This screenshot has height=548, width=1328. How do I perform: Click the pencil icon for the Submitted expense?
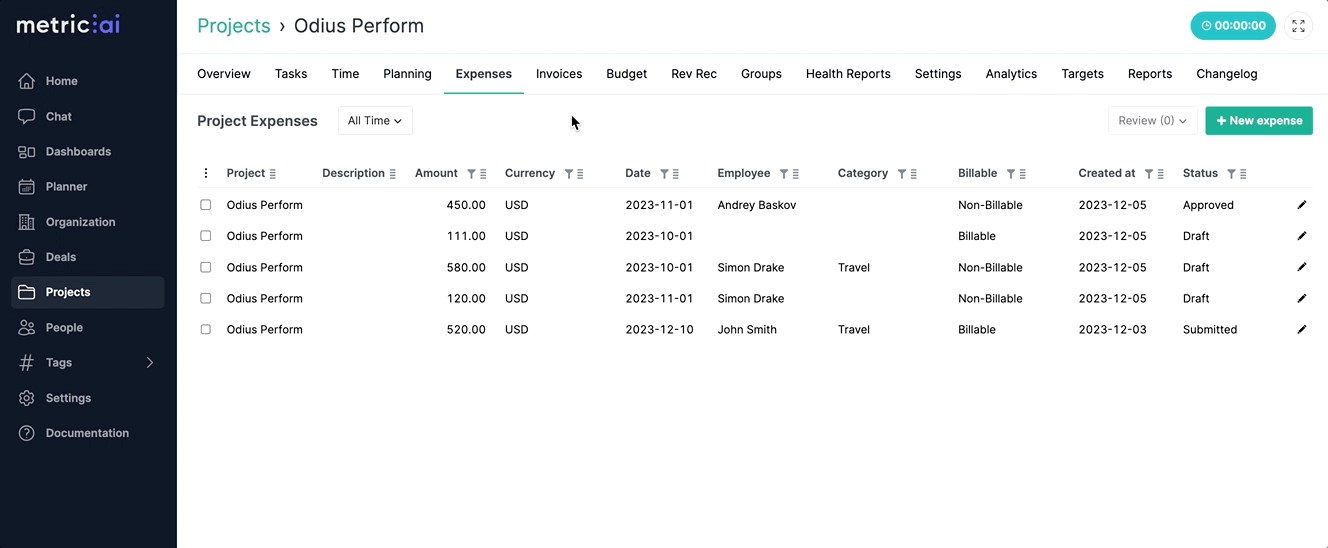[x=1301, y=329]
